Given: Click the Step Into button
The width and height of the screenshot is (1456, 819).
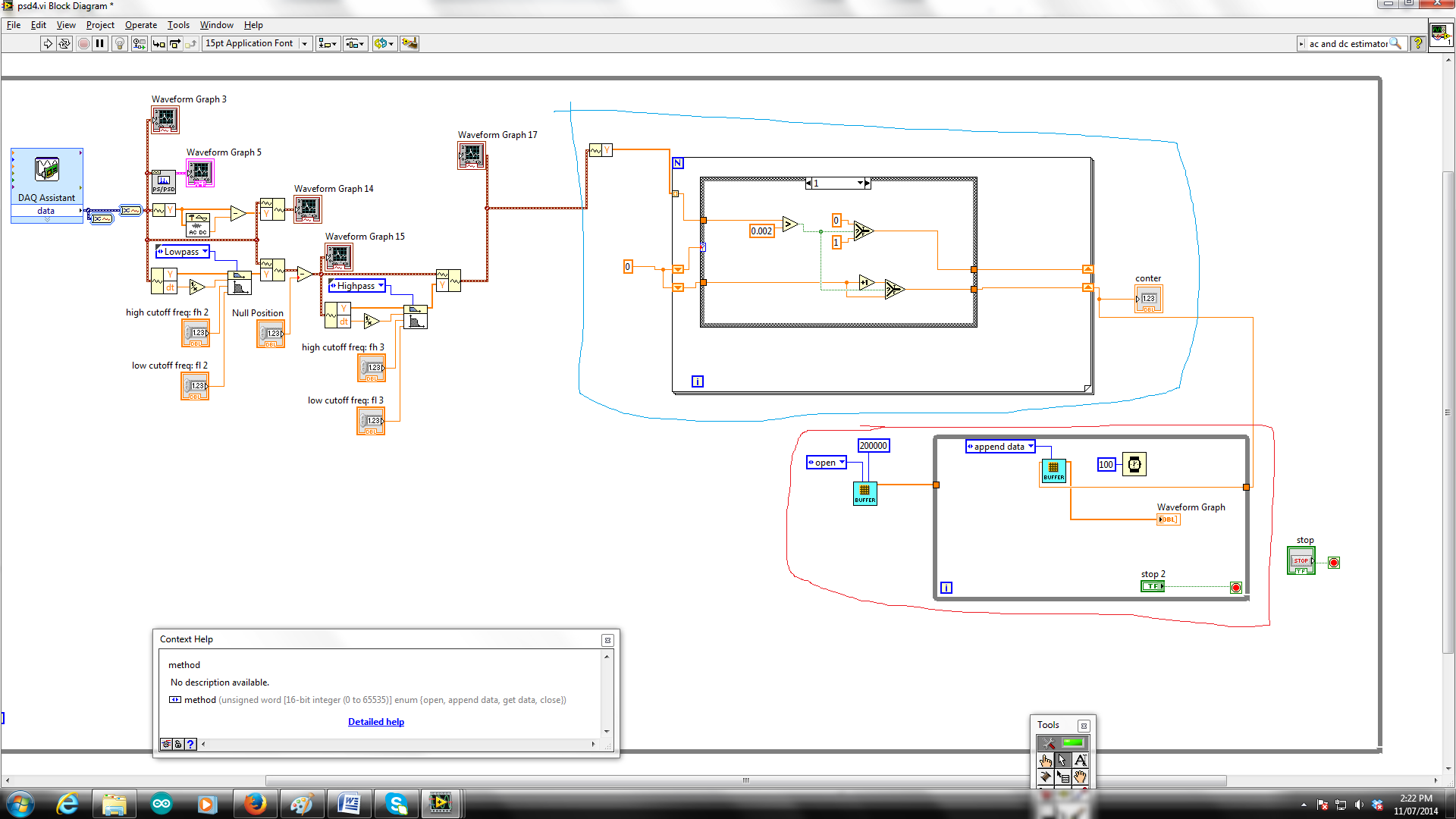Looking at the screenshot, I should [158, 43].
